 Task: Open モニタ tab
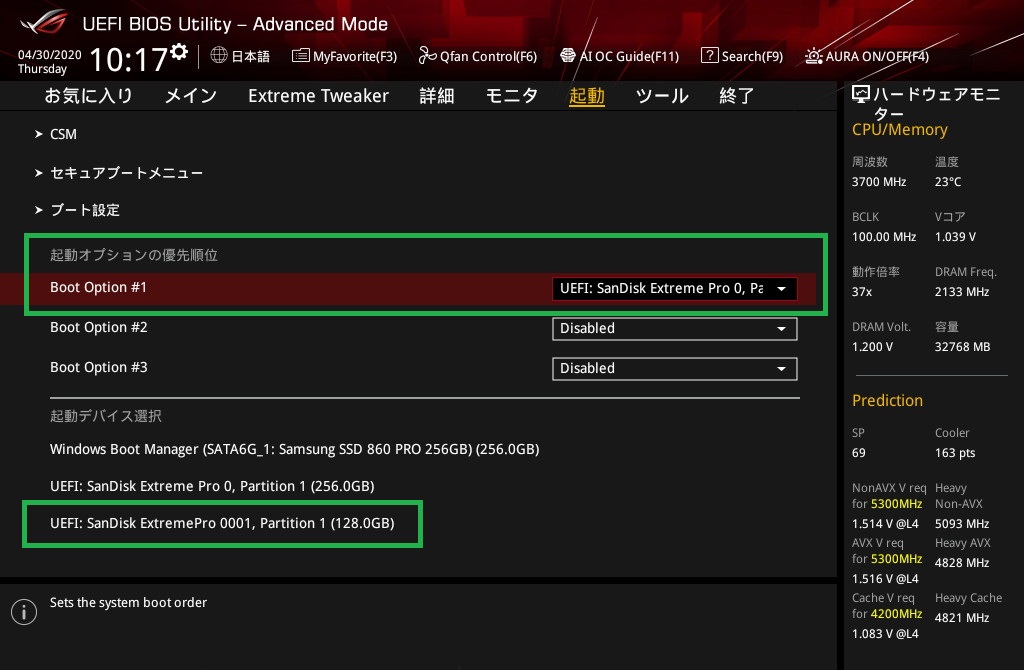point(511,96)
